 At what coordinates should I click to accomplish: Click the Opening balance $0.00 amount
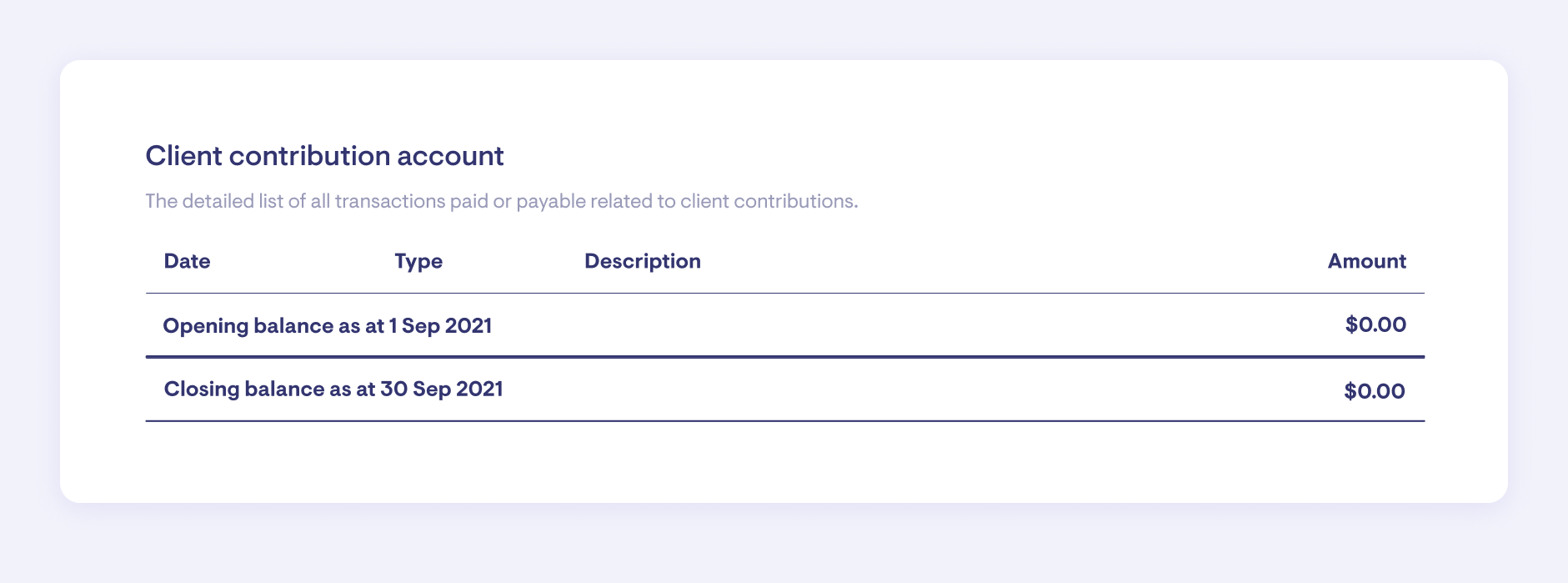tap(1375, 324)
